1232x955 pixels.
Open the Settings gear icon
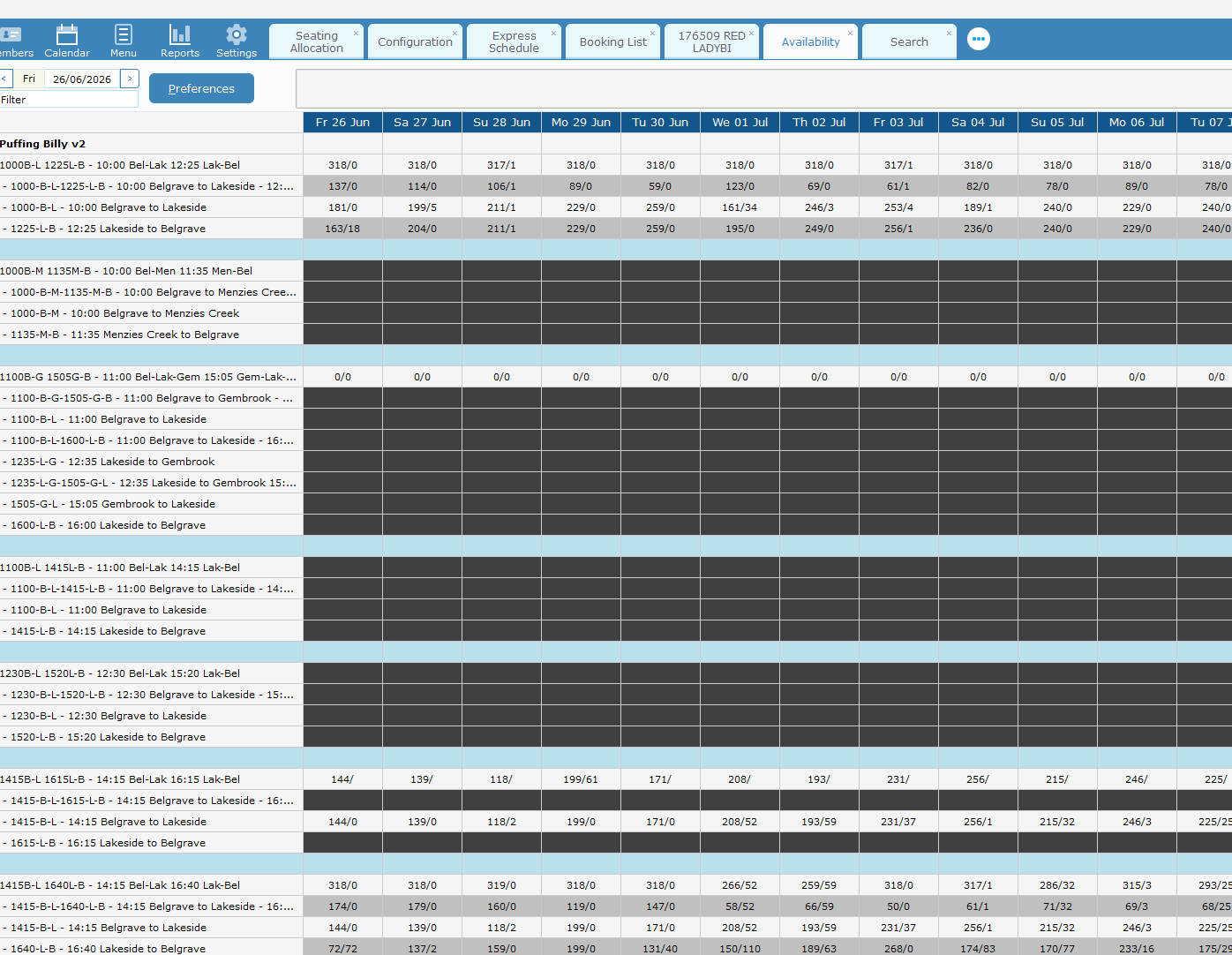[237, 35]
